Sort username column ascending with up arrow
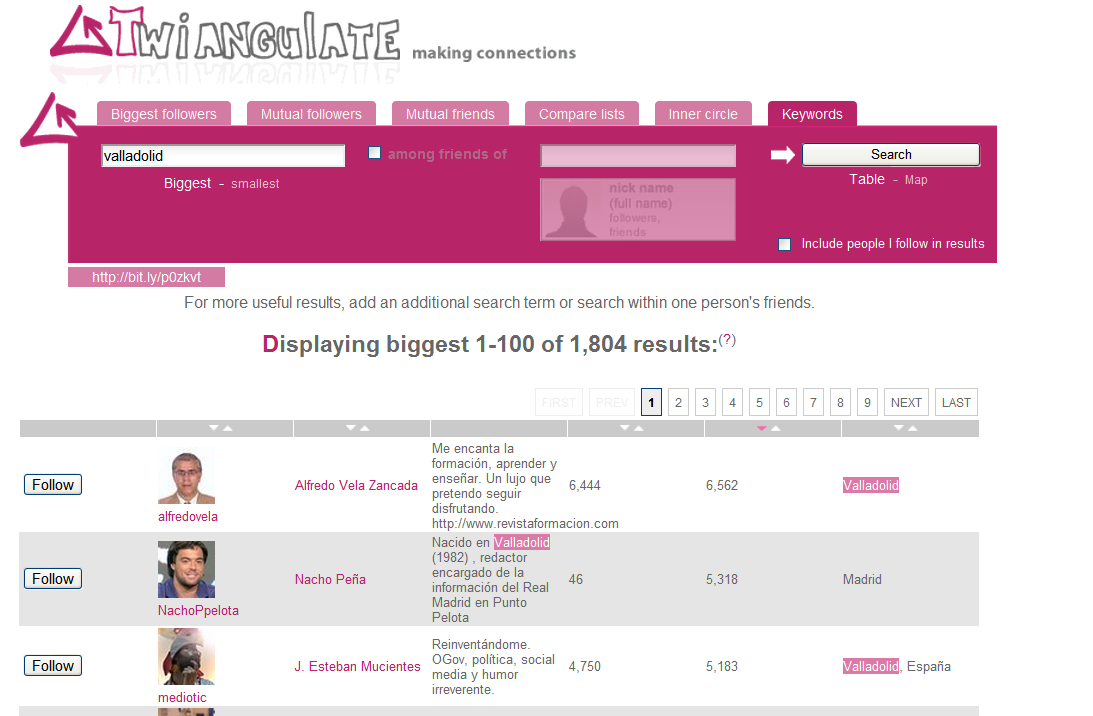 click(x=228, y=428)
